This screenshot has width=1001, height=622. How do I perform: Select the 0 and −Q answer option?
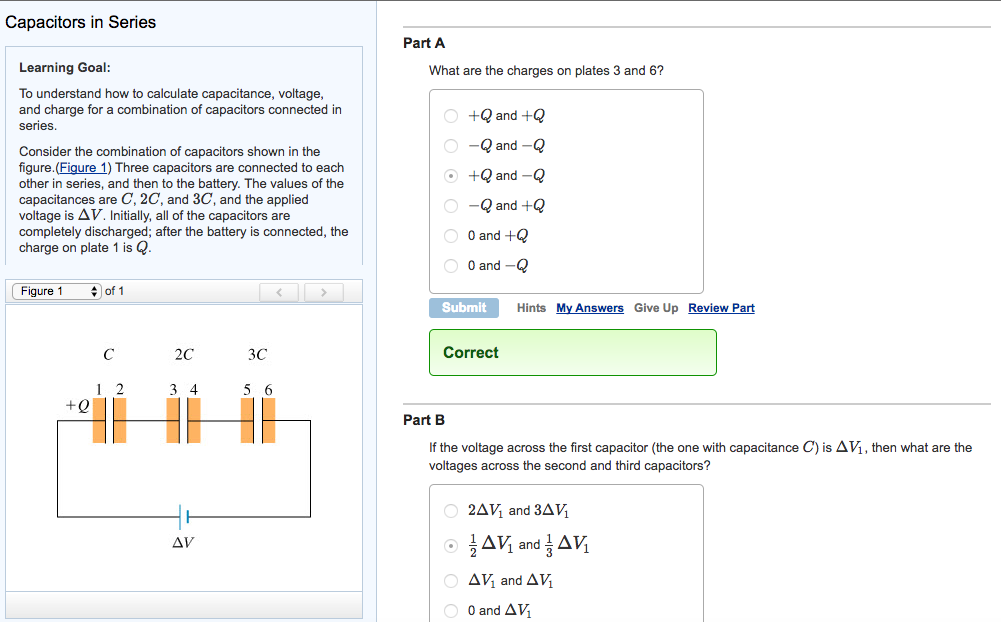click(451, 266)
